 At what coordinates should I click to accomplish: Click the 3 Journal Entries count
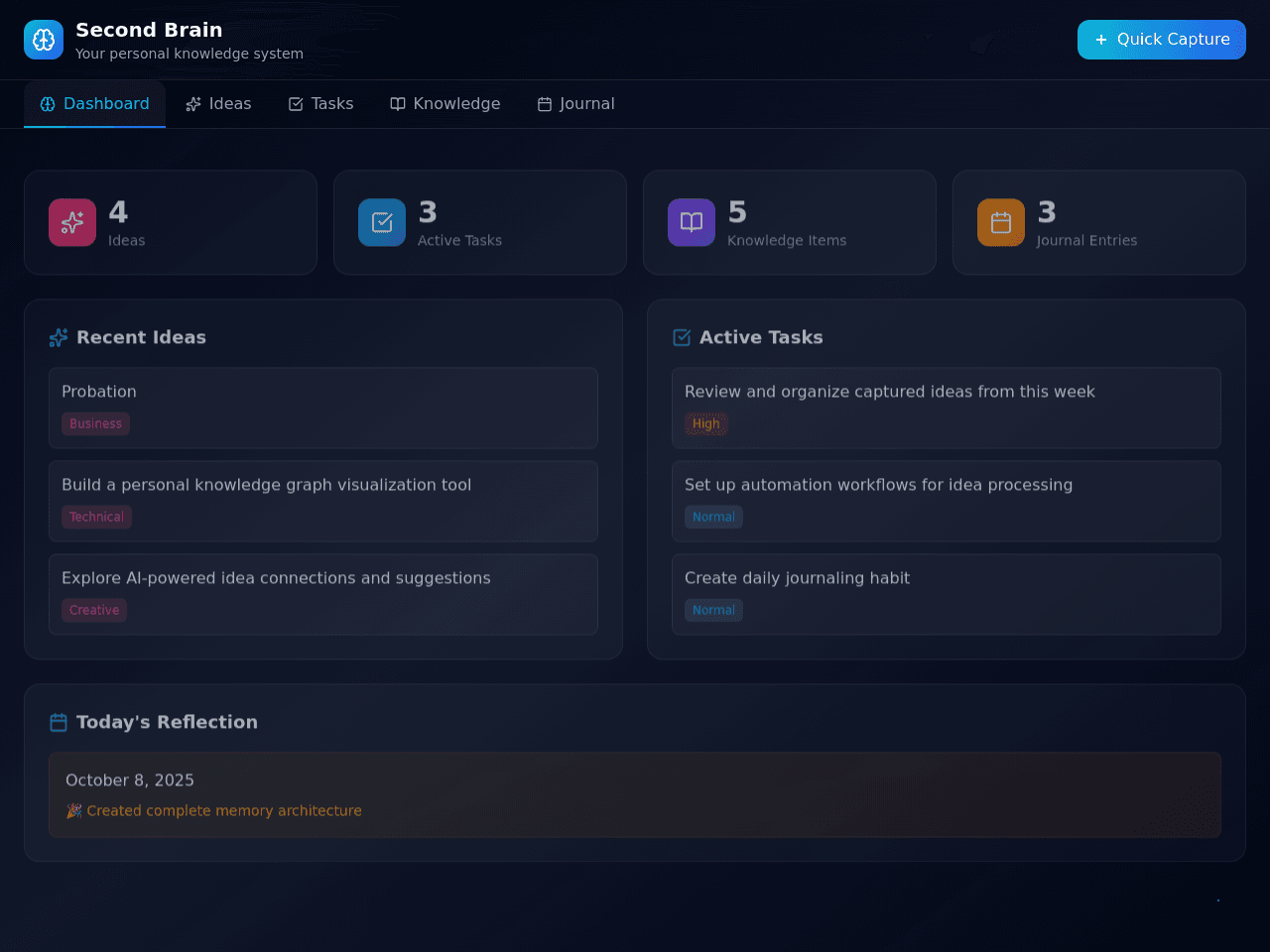[x=1047, y=212]
